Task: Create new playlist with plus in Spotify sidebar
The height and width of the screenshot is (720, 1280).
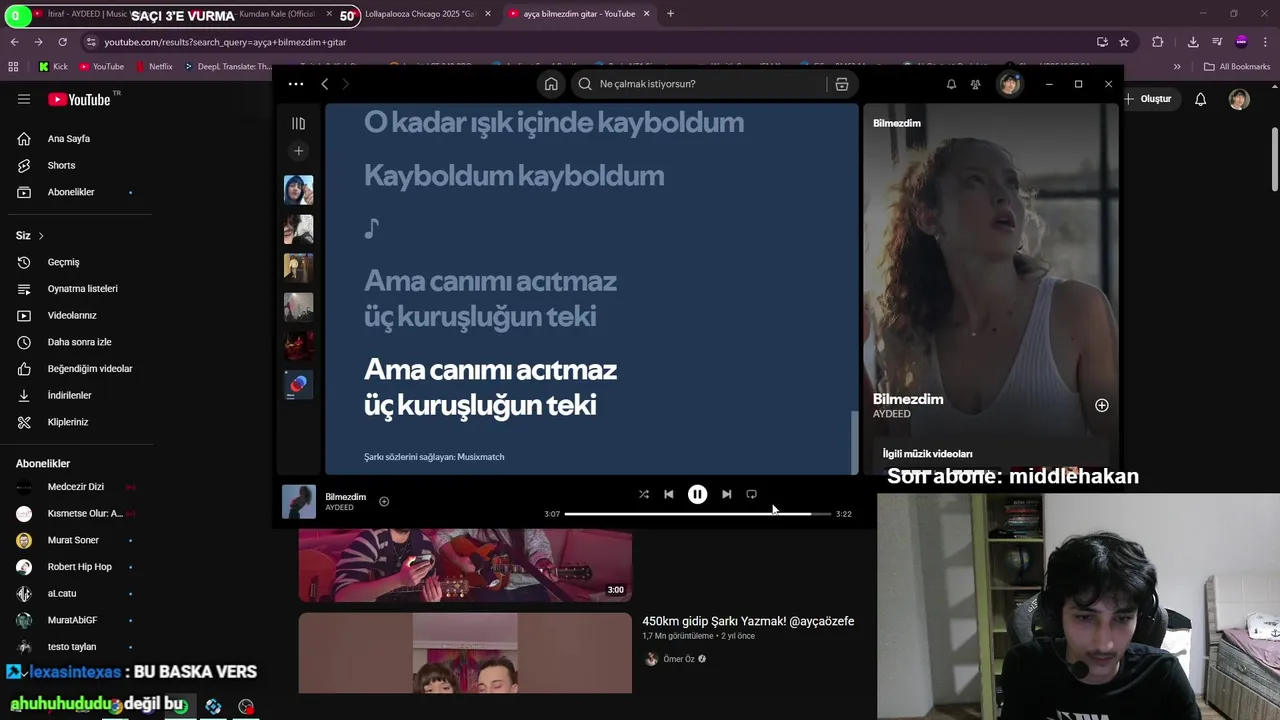Action: [298, 151]
